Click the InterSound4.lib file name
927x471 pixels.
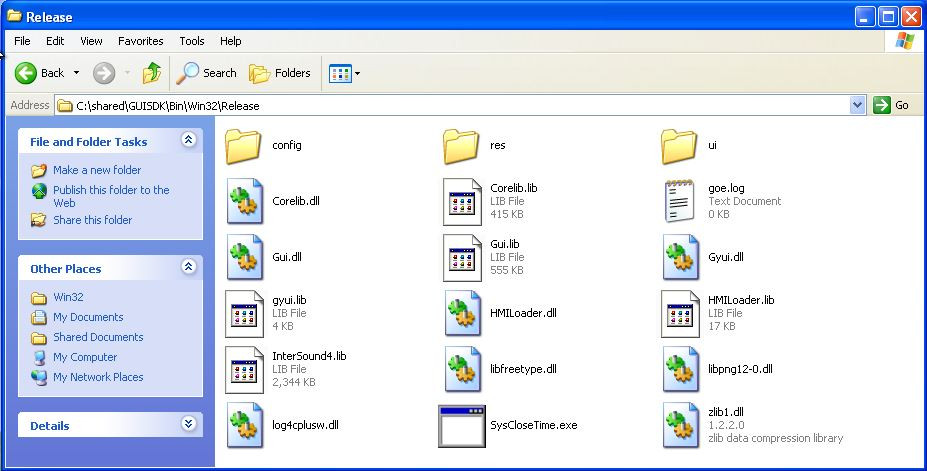tap(309, 356)
